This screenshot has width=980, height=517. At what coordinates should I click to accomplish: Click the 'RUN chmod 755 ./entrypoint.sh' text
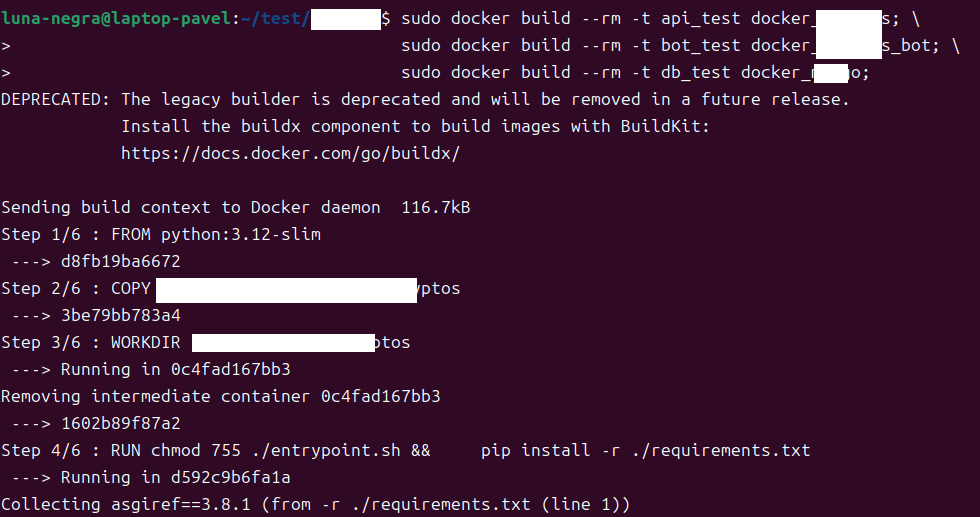[x=270, y=450]
